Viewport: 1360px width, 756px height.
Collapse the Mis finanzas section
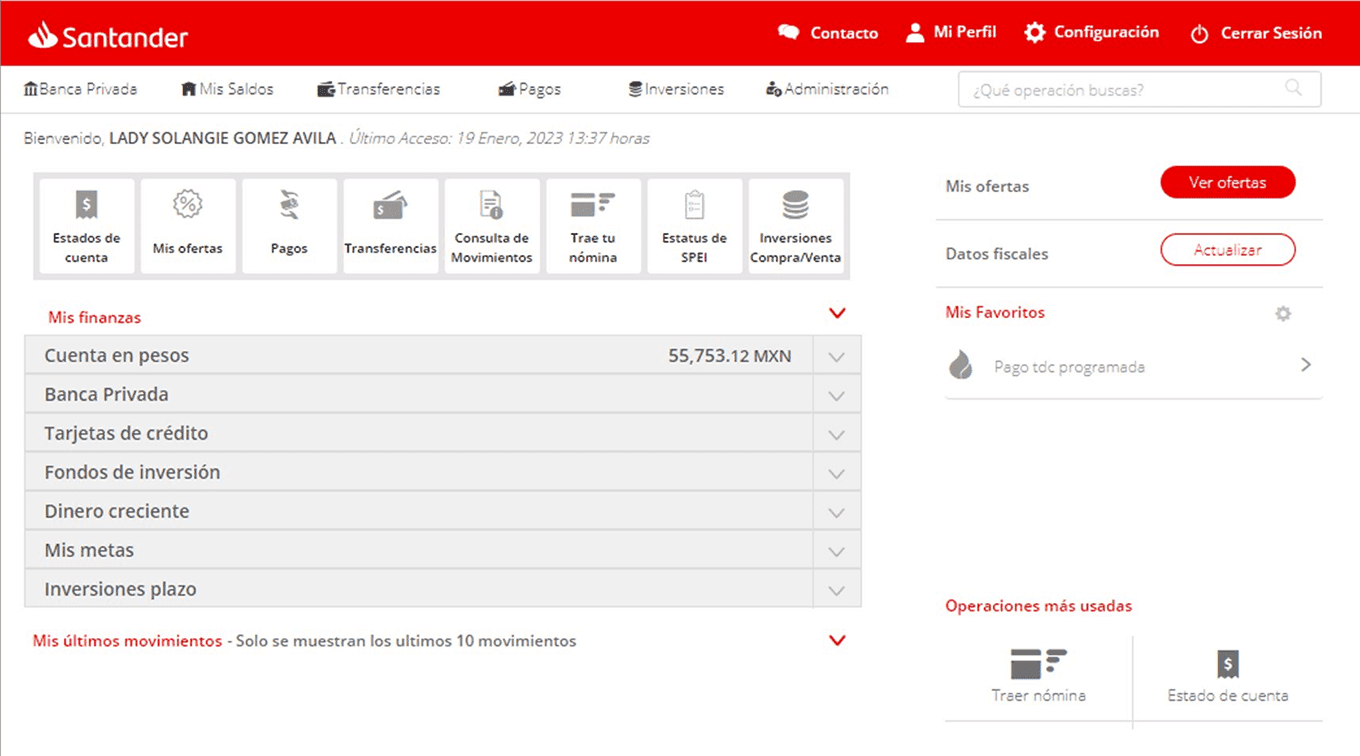[838, 313]
